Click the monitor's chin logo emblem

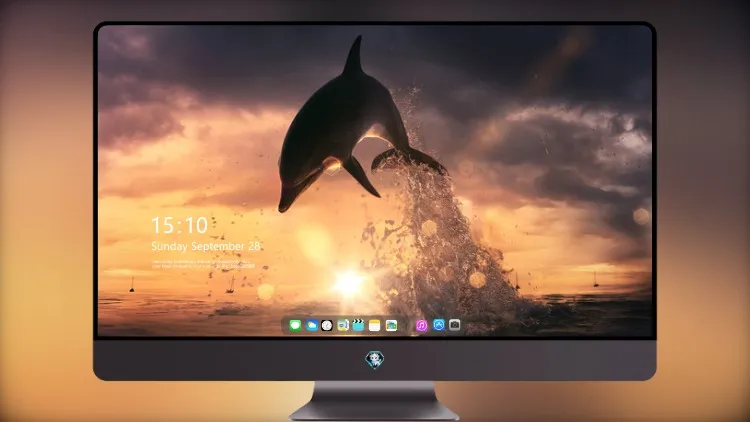tap(375, 360)
